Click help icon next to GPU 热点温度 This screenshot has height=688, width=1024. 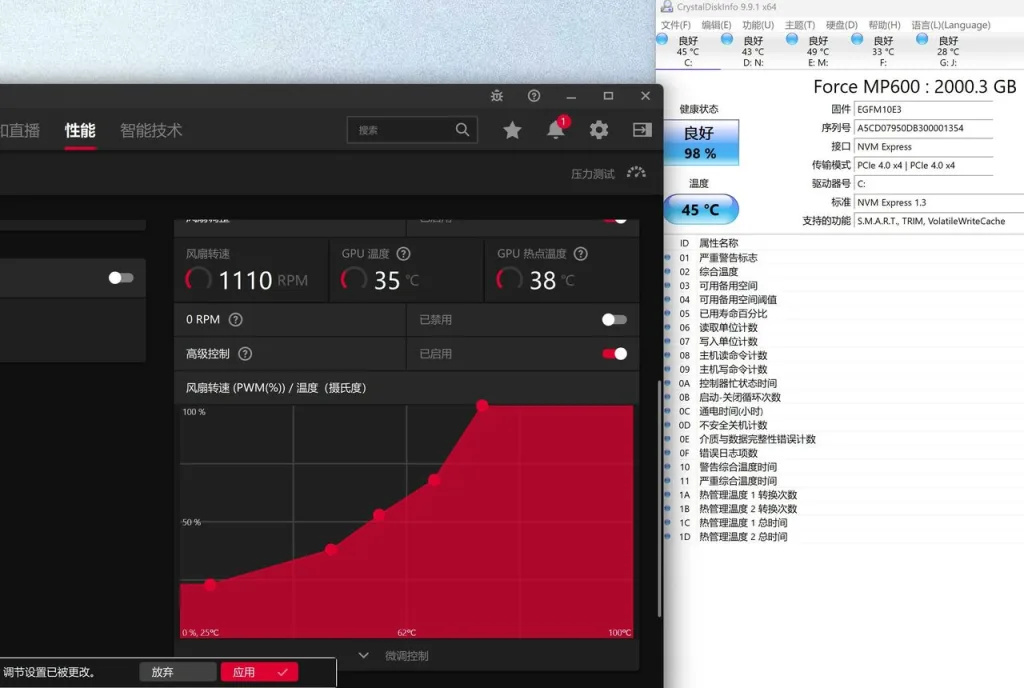tap(581, 253)
